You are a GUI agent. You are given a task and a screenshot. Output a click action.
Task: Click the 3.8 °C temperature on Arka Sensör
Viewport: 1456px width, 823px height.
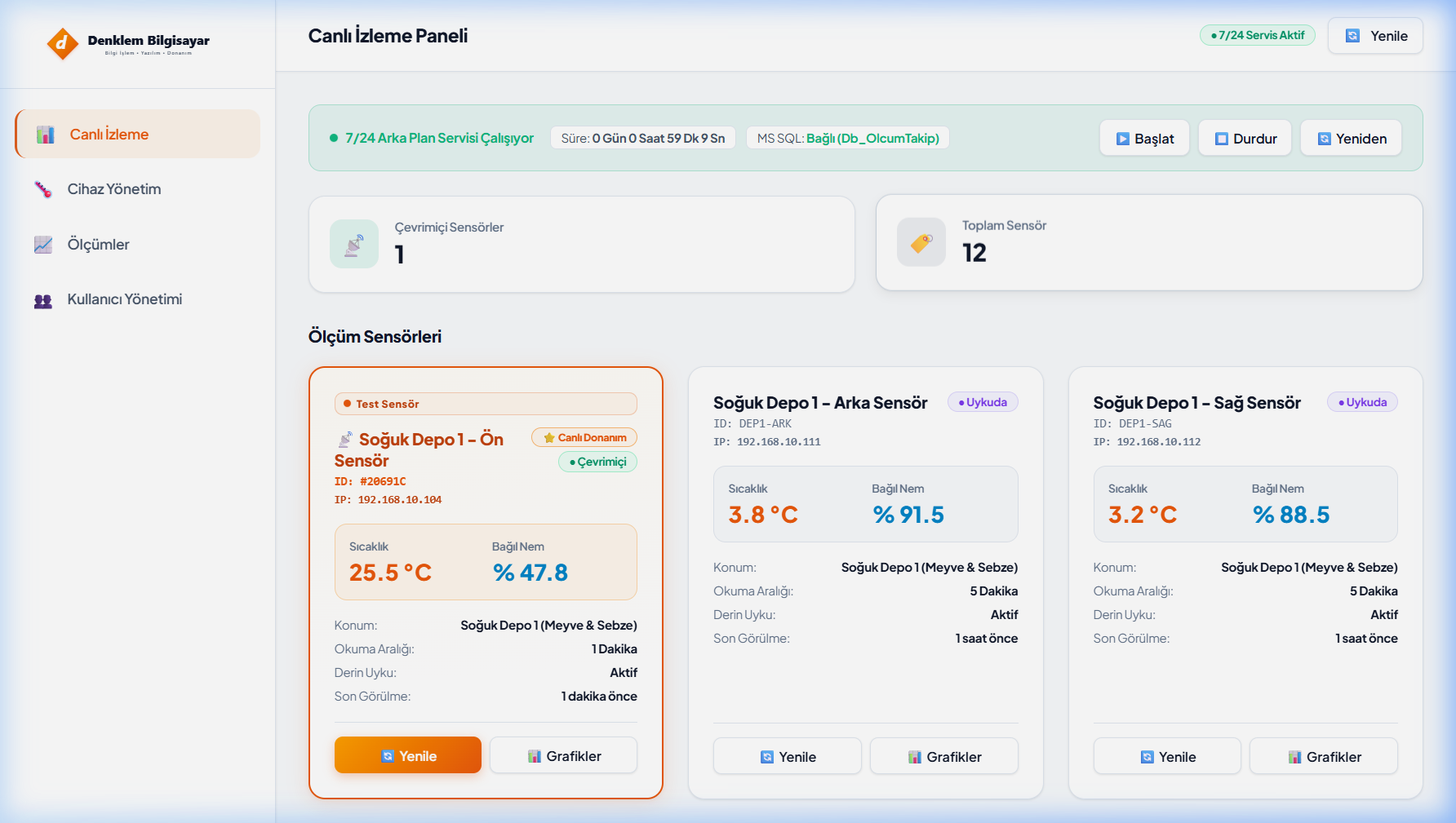point(763,515)
